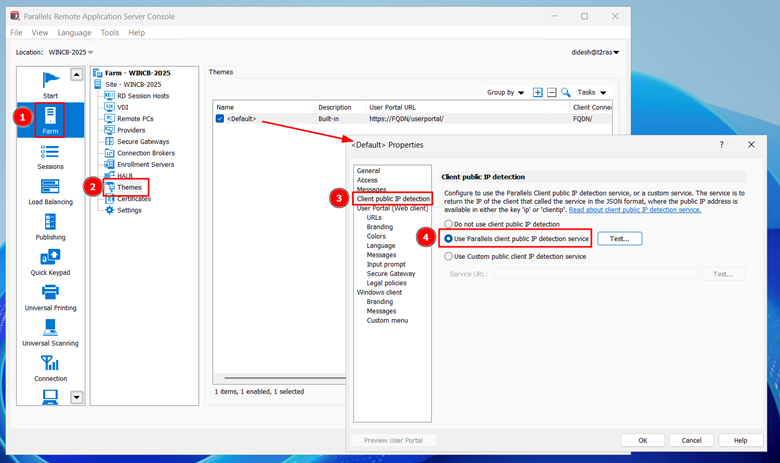This screenshot has width=780, height=463.
Task: Open the Farm category in sidebar
Action: (x=50, y=120)
